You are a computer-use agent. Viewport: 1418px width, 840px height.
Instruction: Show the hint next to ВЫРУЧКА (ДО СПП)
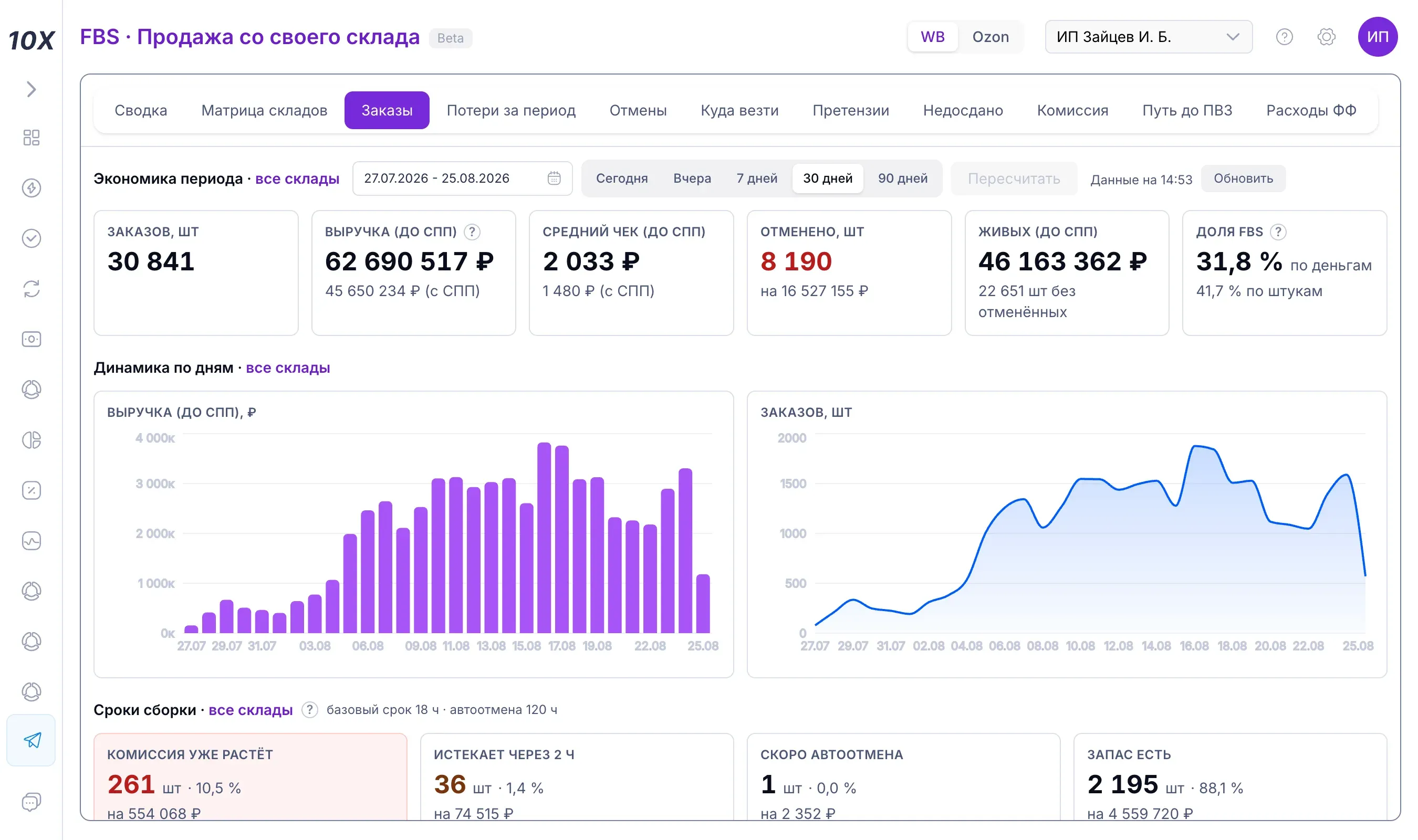(x=472, y=232)
